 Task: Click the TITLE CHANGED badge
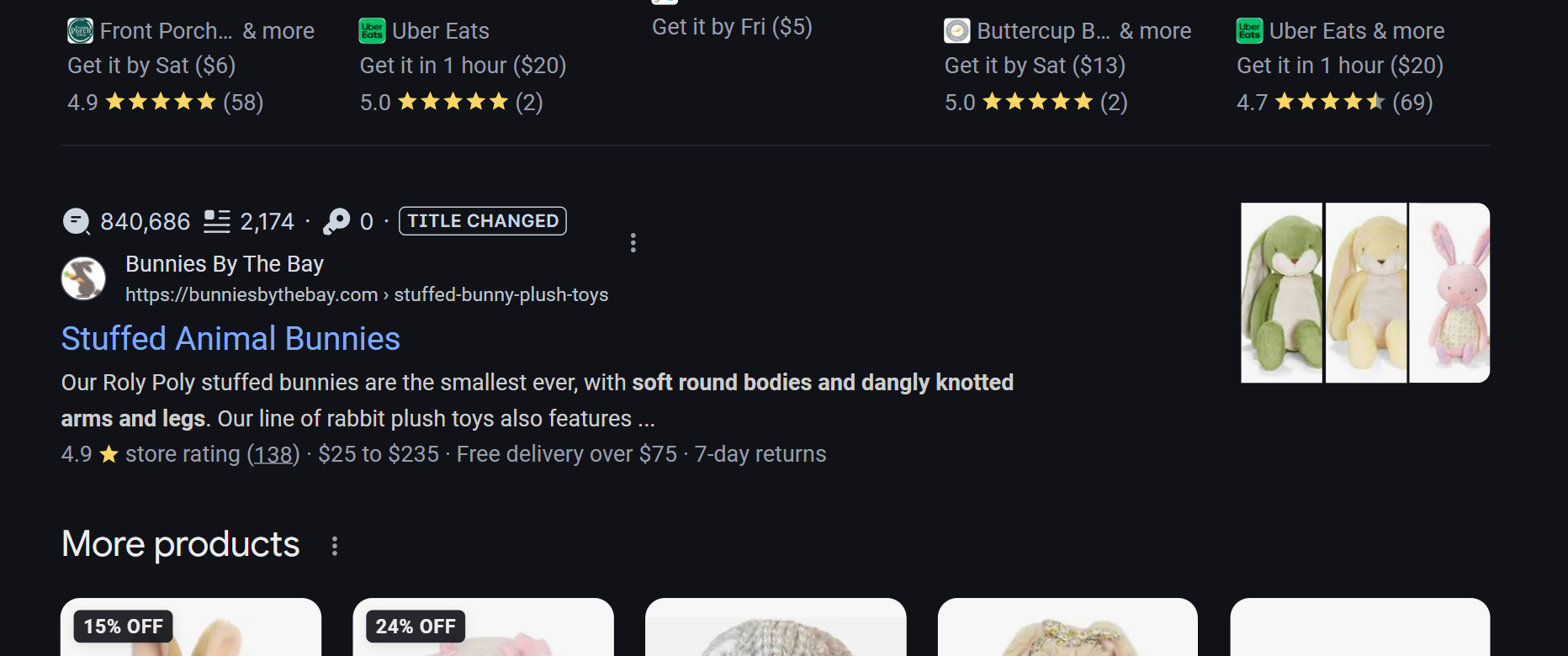(482, 221)
